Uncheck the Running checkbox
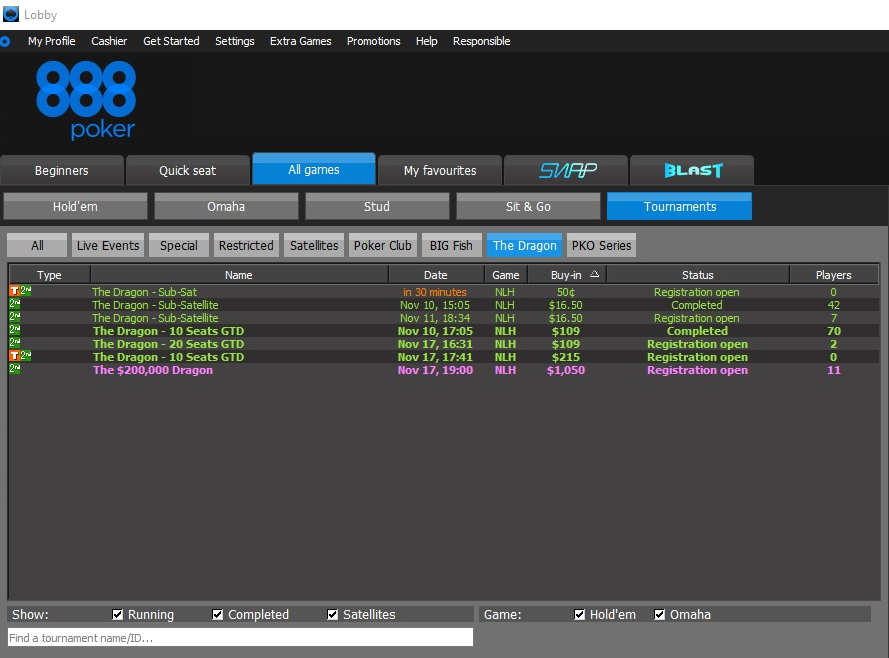 [116, 614]
